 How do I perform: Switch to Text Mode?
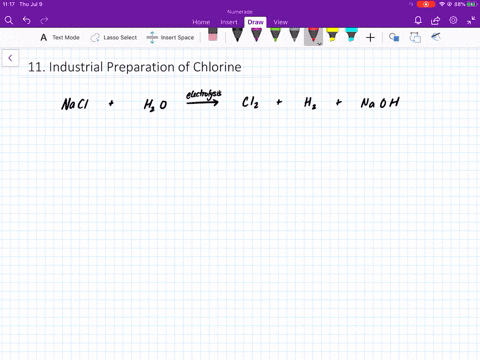click(60, 37)
